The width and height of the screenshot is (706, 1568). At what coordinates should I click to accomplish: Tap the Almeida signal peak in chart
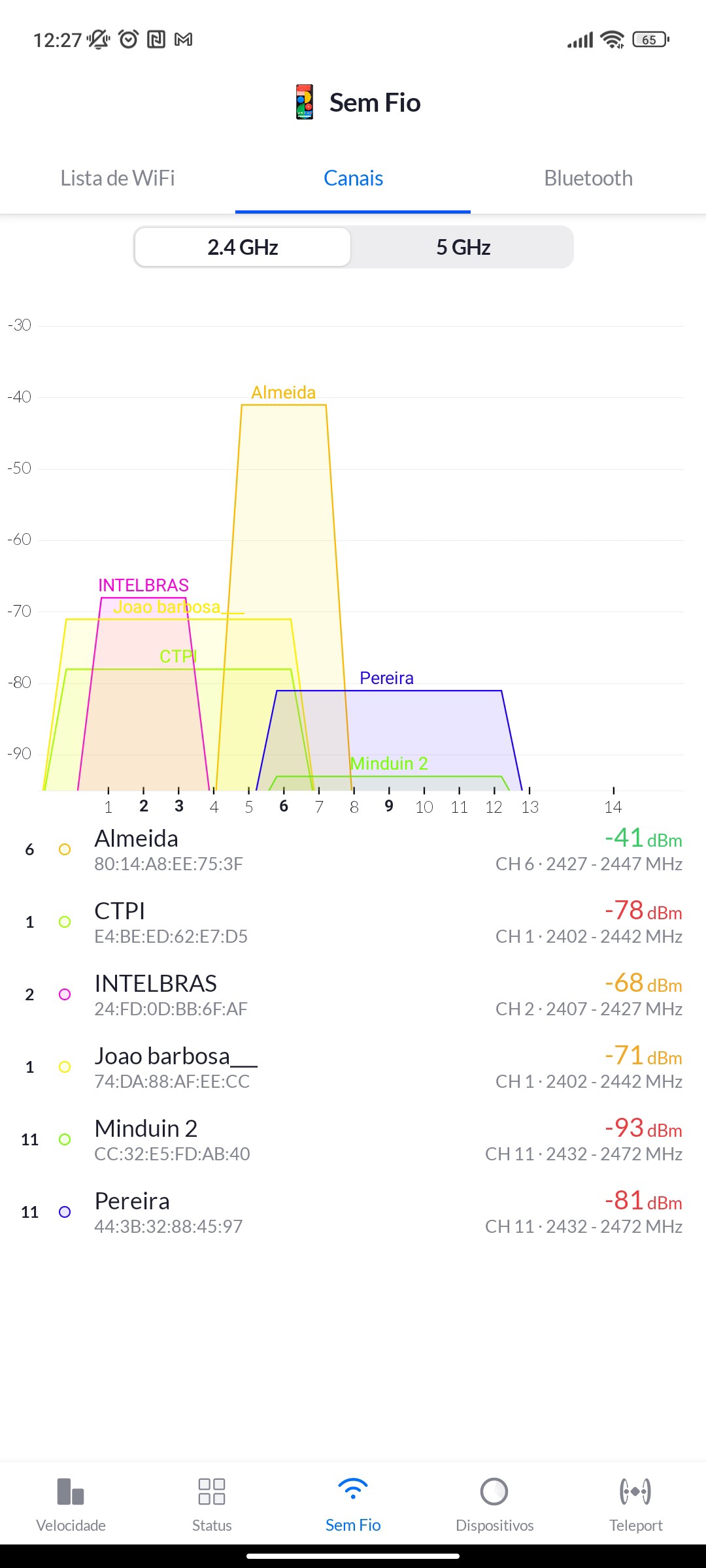tap(284, 406)
